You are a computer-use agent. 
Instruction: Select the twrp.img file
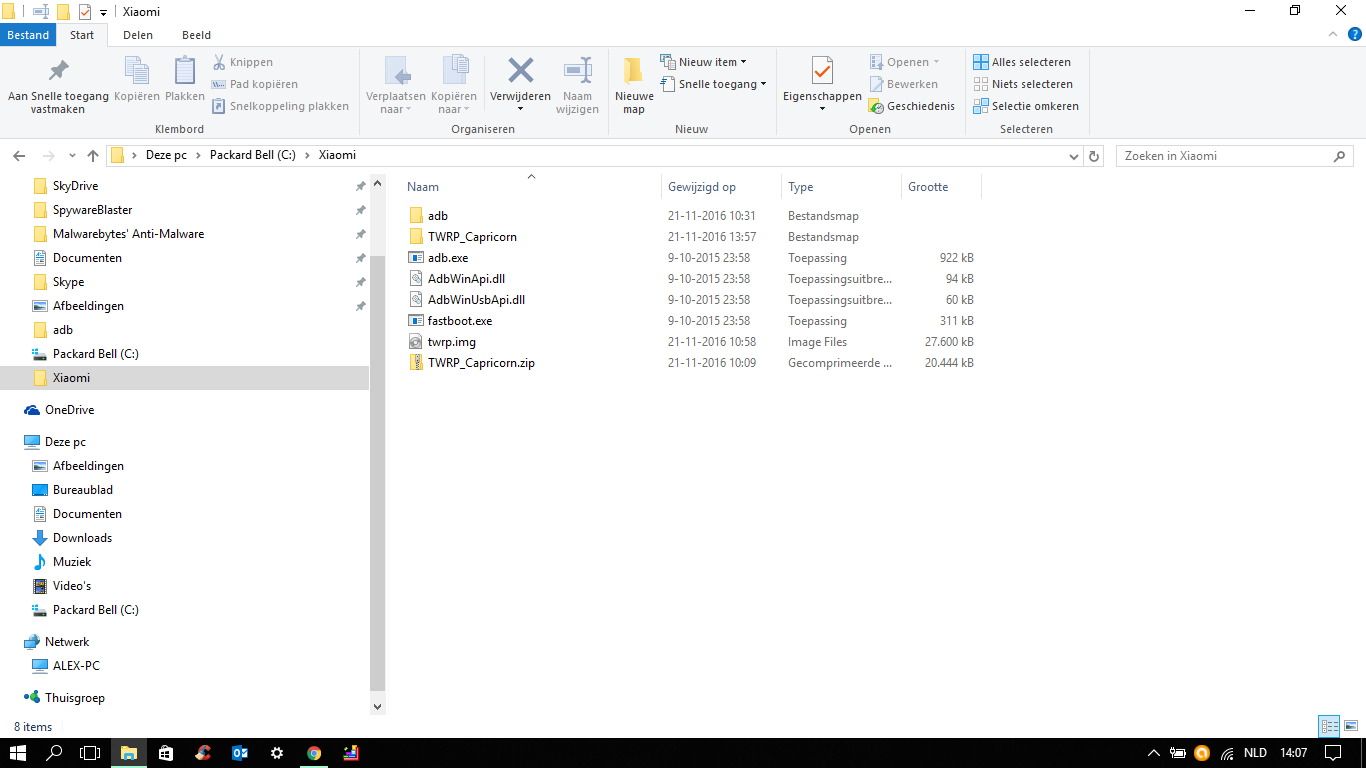451,342
